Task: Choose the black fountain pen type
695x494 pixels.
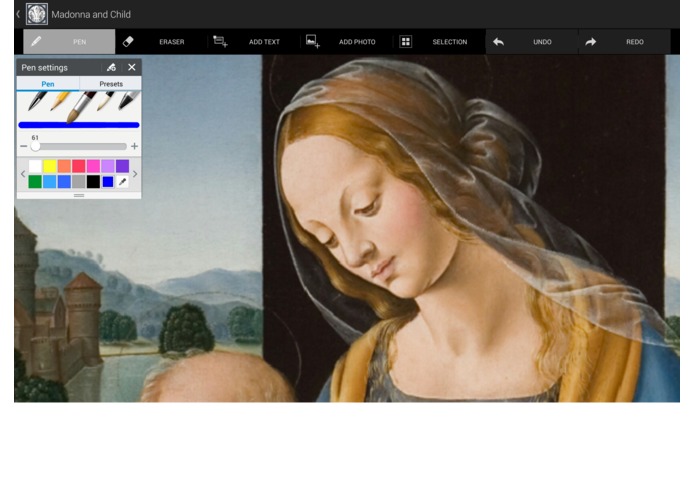Action: 37,101
